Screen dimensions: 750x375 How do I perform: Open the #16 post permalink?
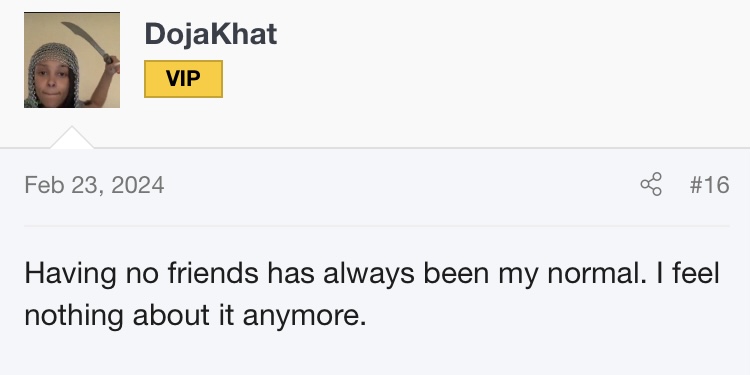[709, 185]
